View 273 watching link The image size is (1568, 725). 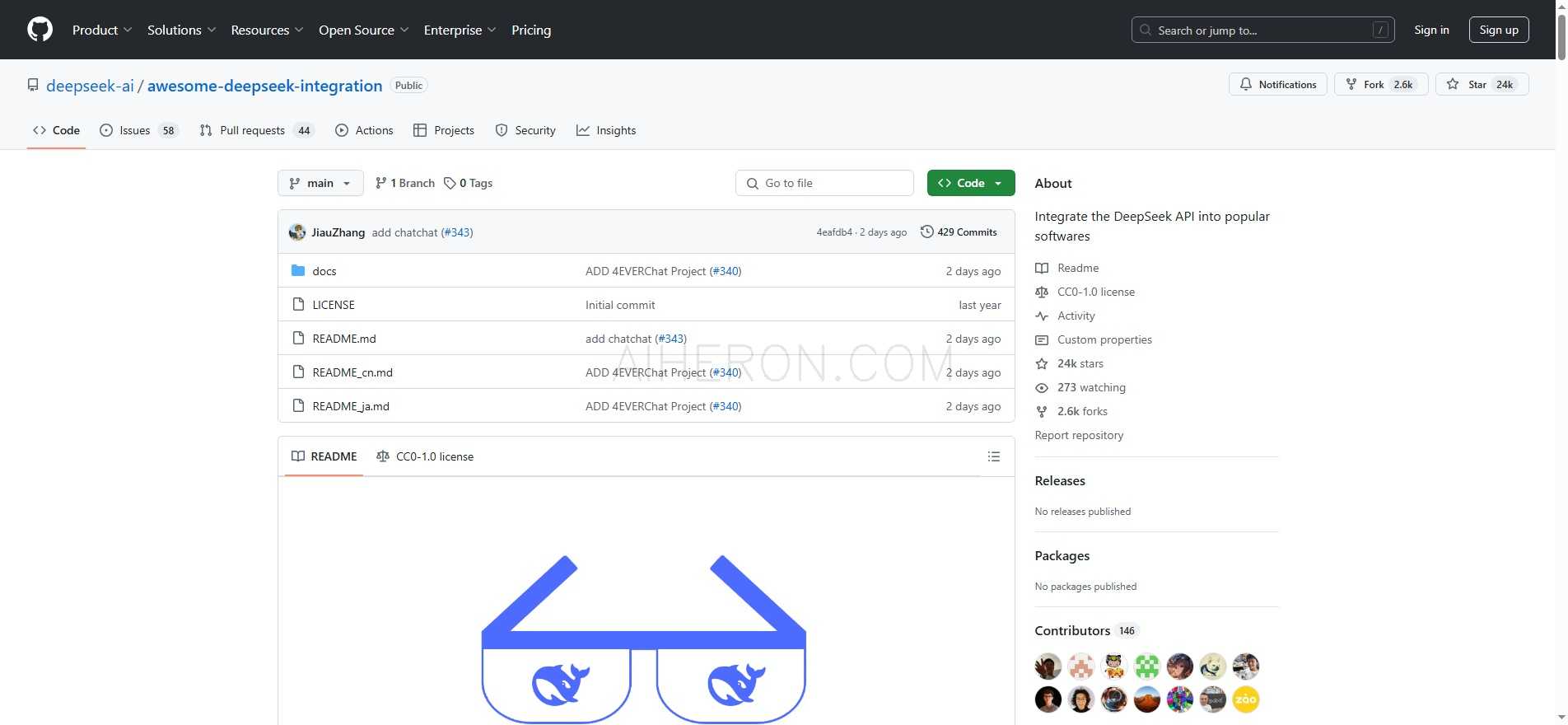1091,387
